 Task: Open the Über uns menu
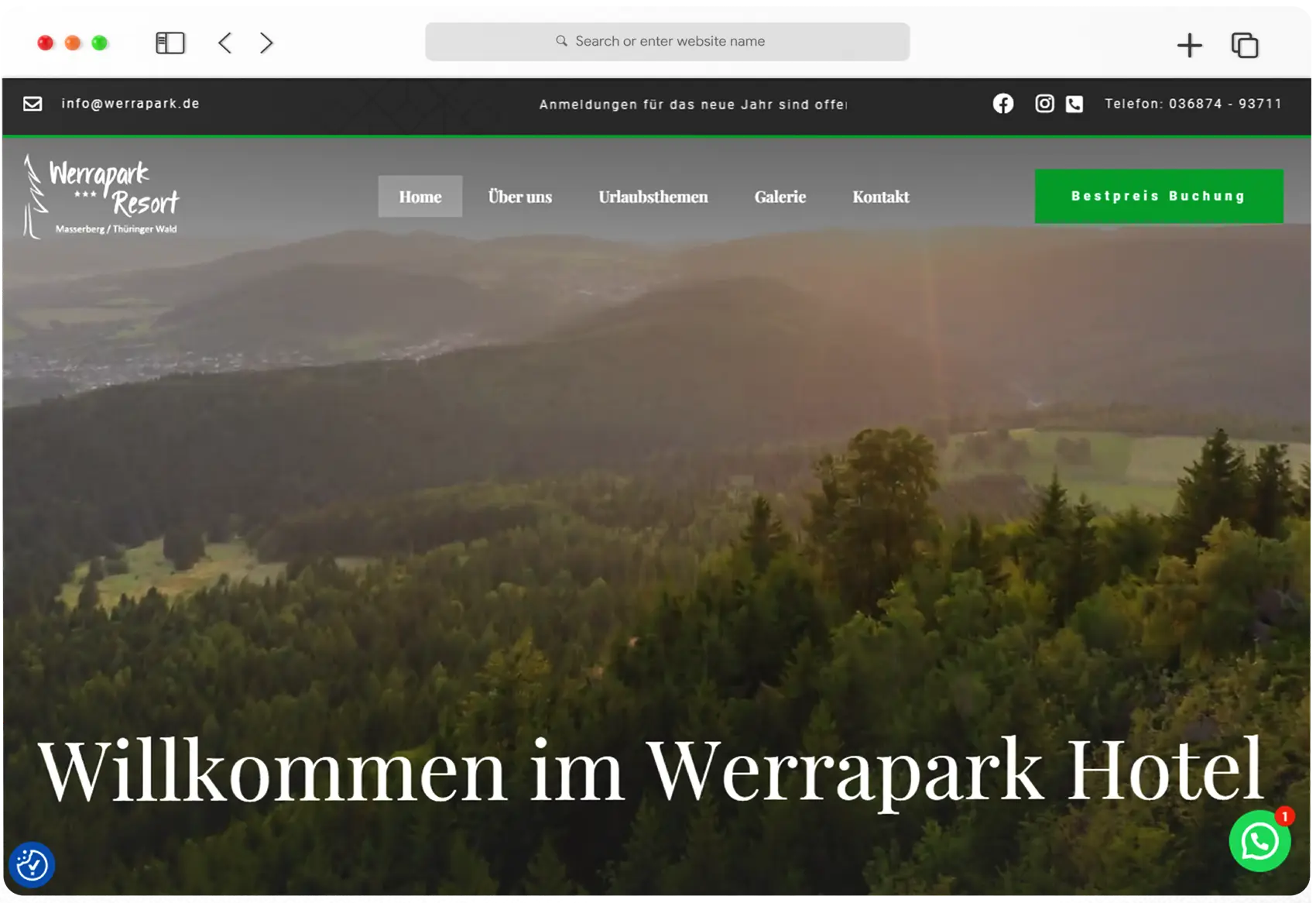pos(520,197)
